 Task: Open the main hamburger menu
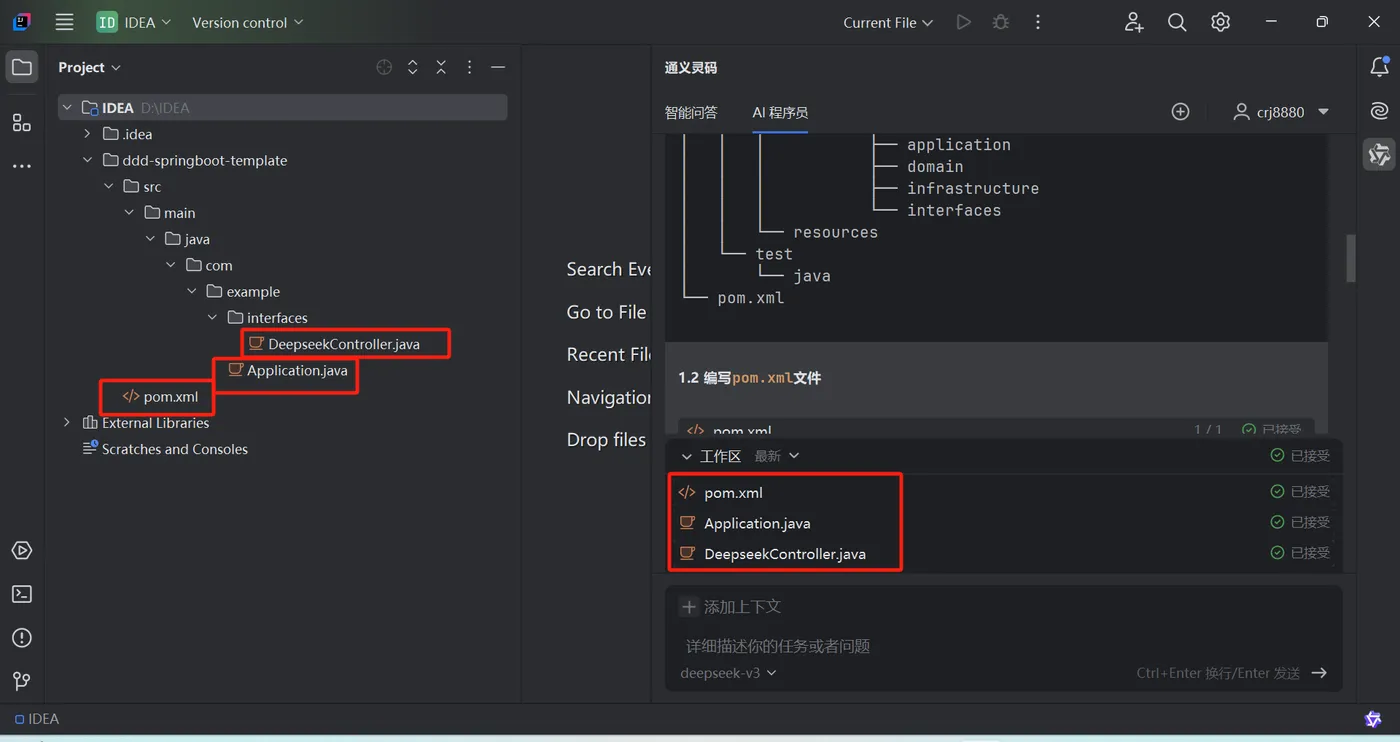(64, 22)
